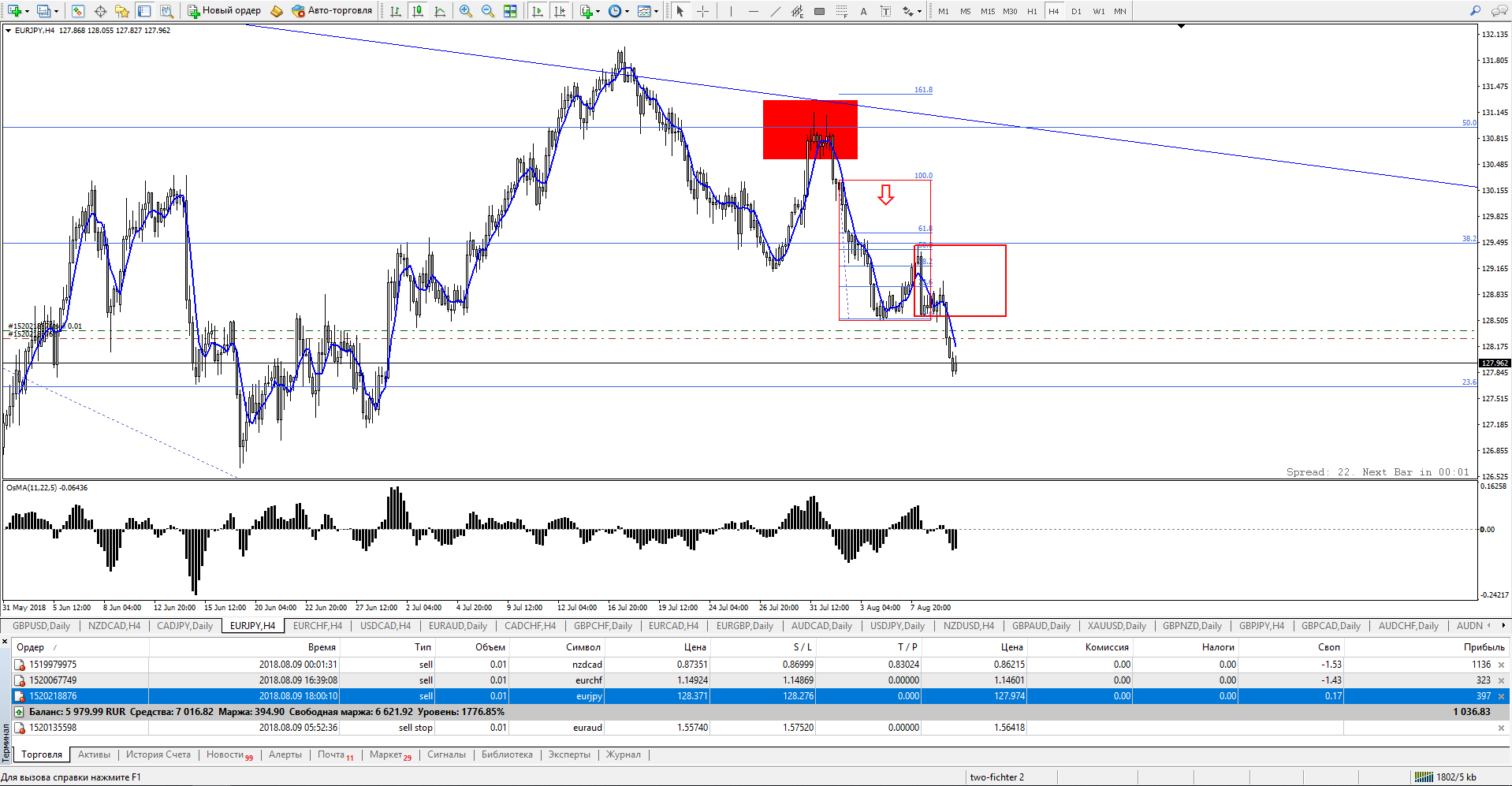Close the nzdcad sell order with its X
1512x786 pixels.
pyautogui.click(x=1501, y=665)
